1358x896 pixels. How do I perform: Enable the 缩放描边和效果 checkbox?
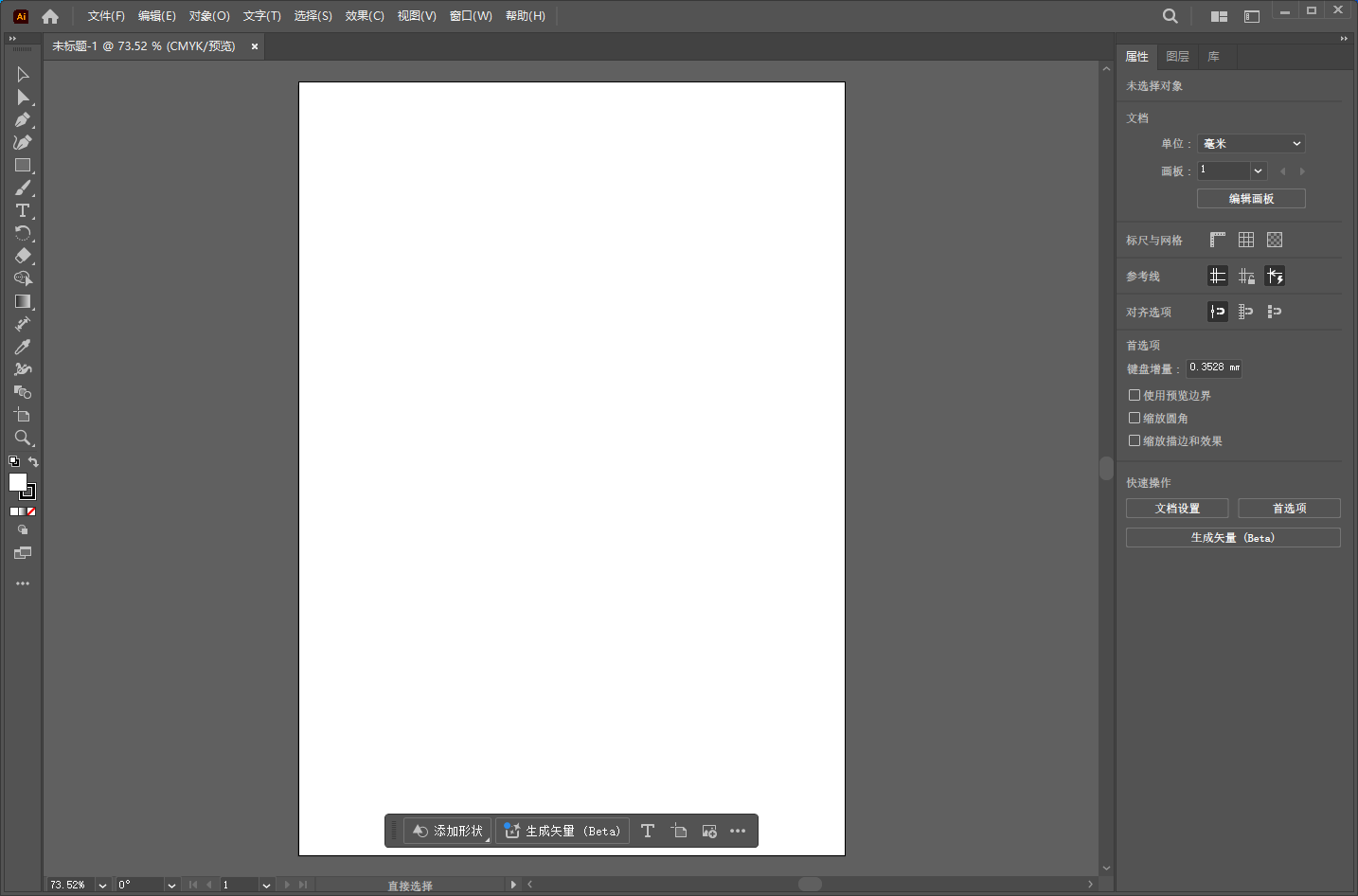(1135, 440)
